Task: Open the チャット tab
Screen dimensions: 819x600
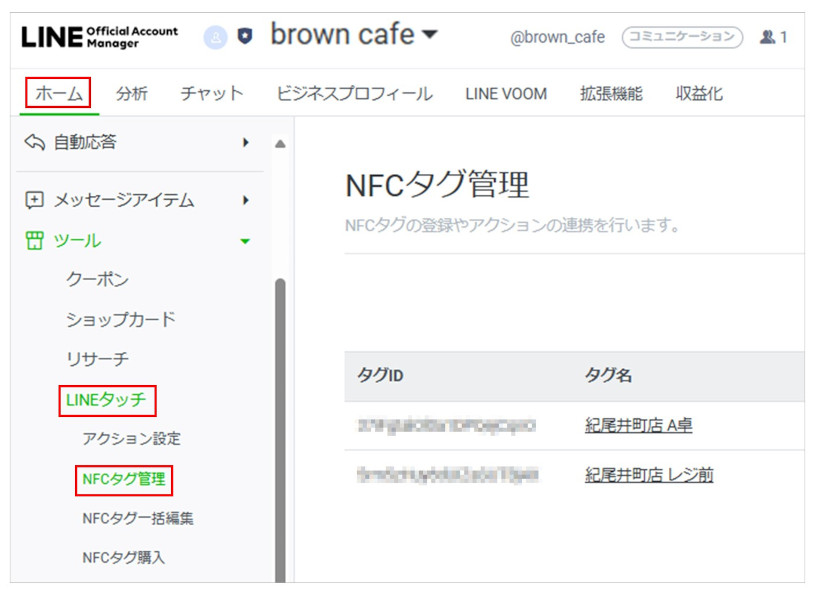Action: pos(211,94)
